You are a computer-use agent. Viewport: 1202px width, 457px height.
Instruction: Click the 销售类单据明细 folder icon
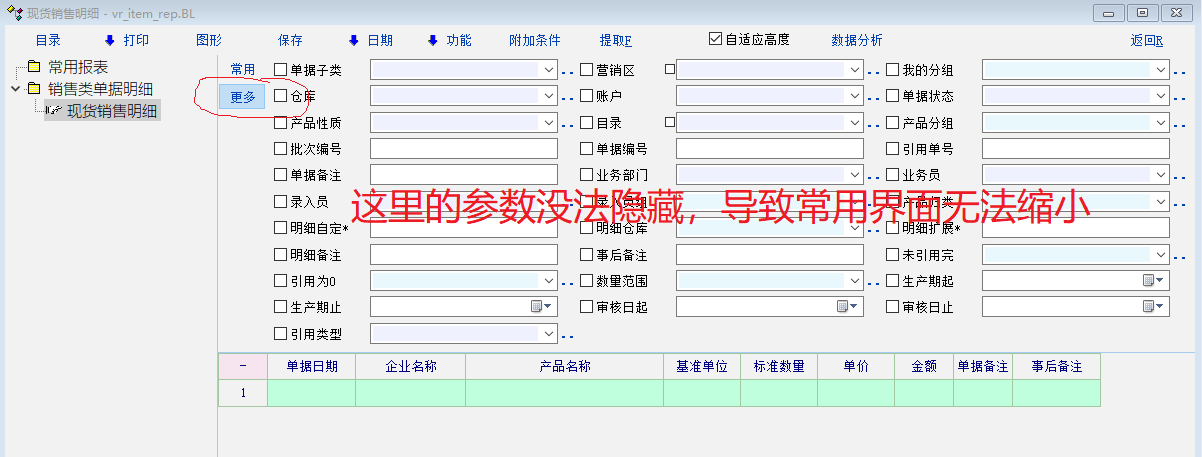(x=34, y=89)
